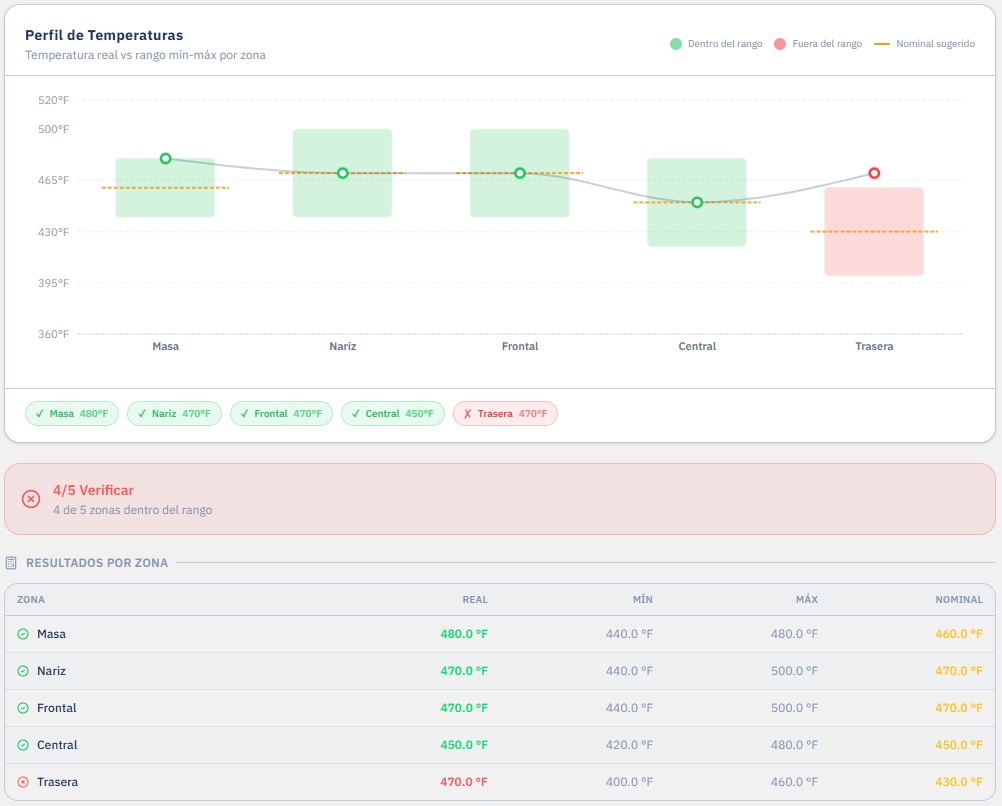This screenshot has height=806, width=1002.
Task: Select the Nariz 470°F status chip
Action: click(x=174, y=414)
